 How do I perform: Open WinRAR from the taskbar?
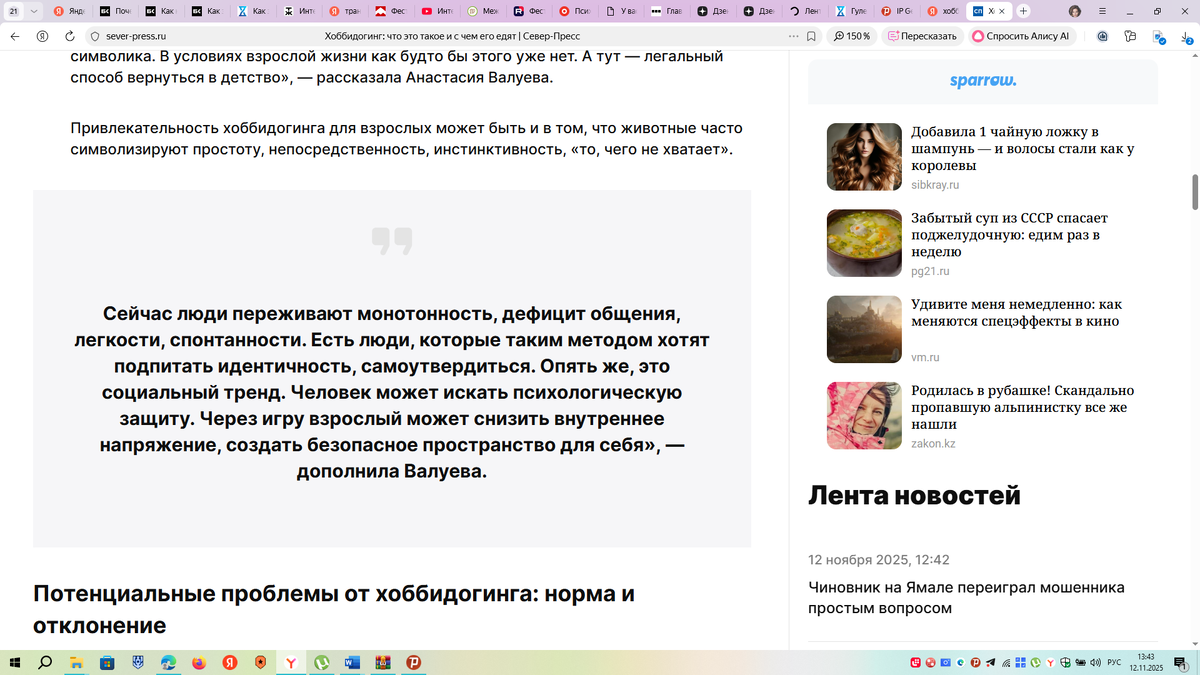tap(383, 662)
